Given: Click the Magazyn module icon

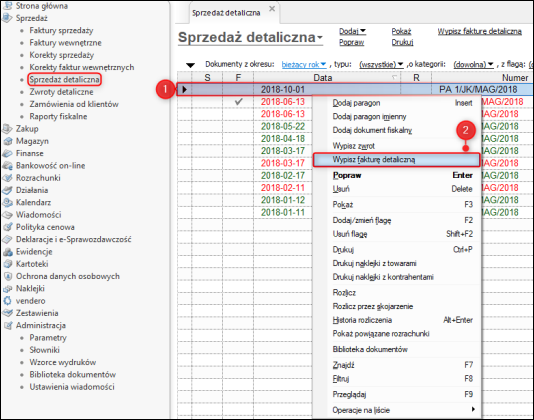Looking at the screenshot, I should tap(7, 141).
